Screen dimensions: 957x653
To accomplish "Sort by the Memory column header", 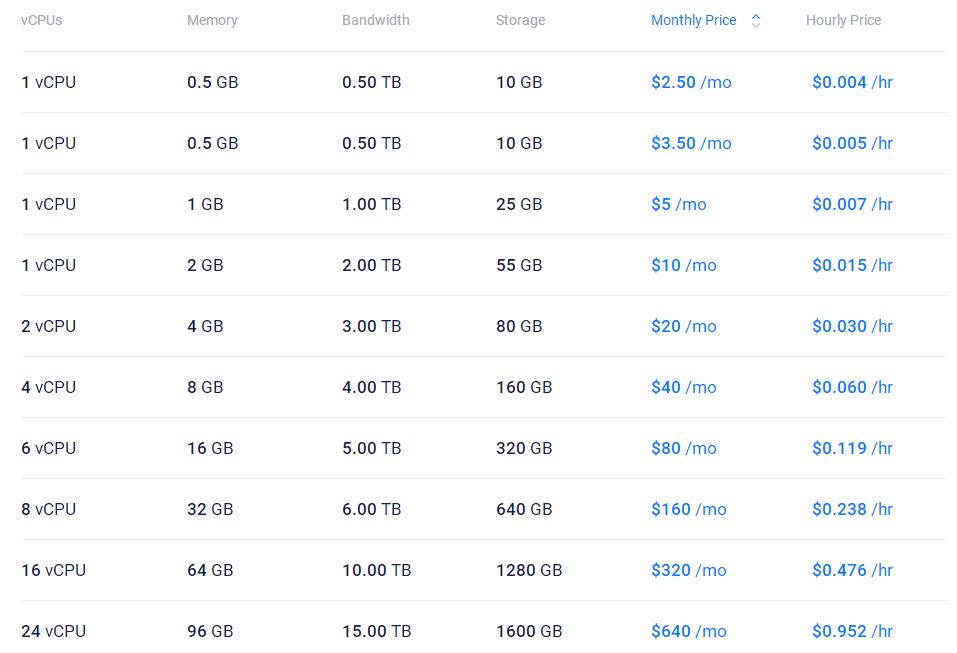I will point(212,21).
